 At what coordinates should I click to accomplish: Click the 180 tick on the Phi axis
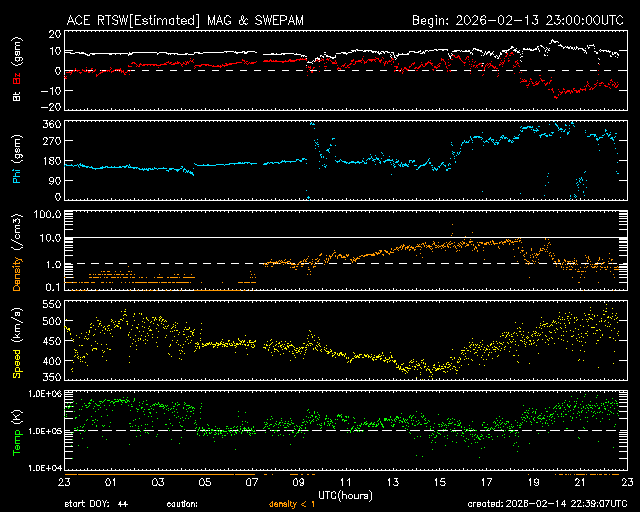(x=52, y=161)
